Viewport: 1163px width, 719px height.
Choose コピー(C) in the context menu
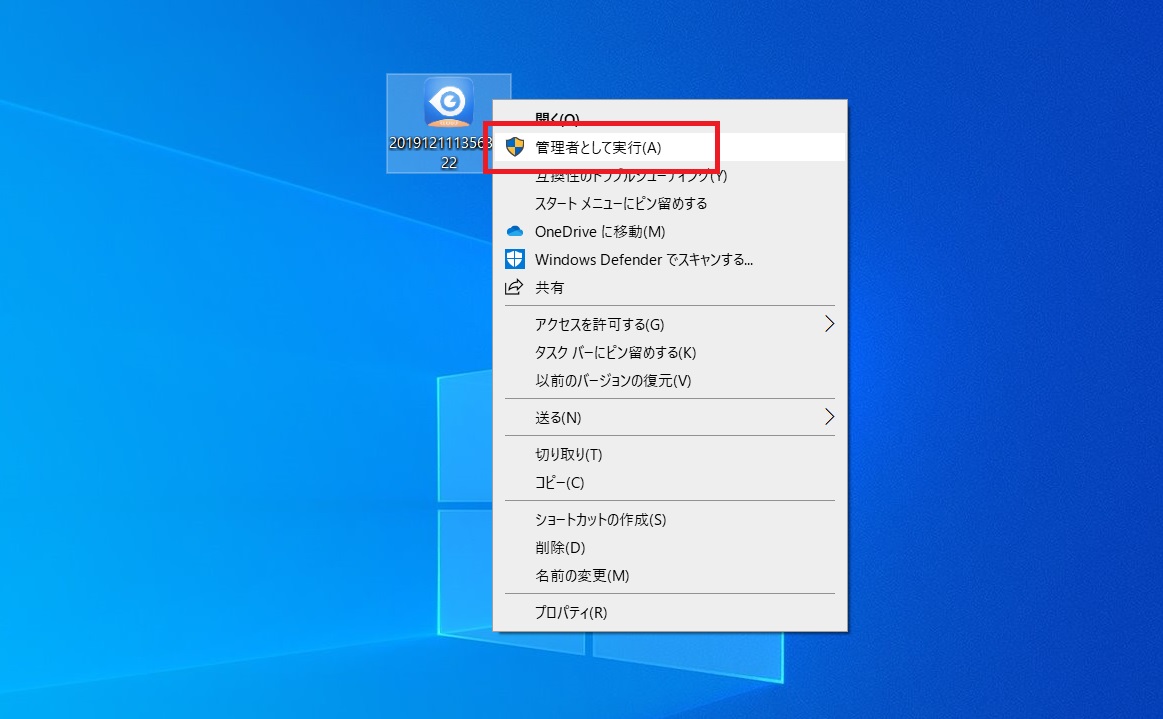tap(669, 482)
